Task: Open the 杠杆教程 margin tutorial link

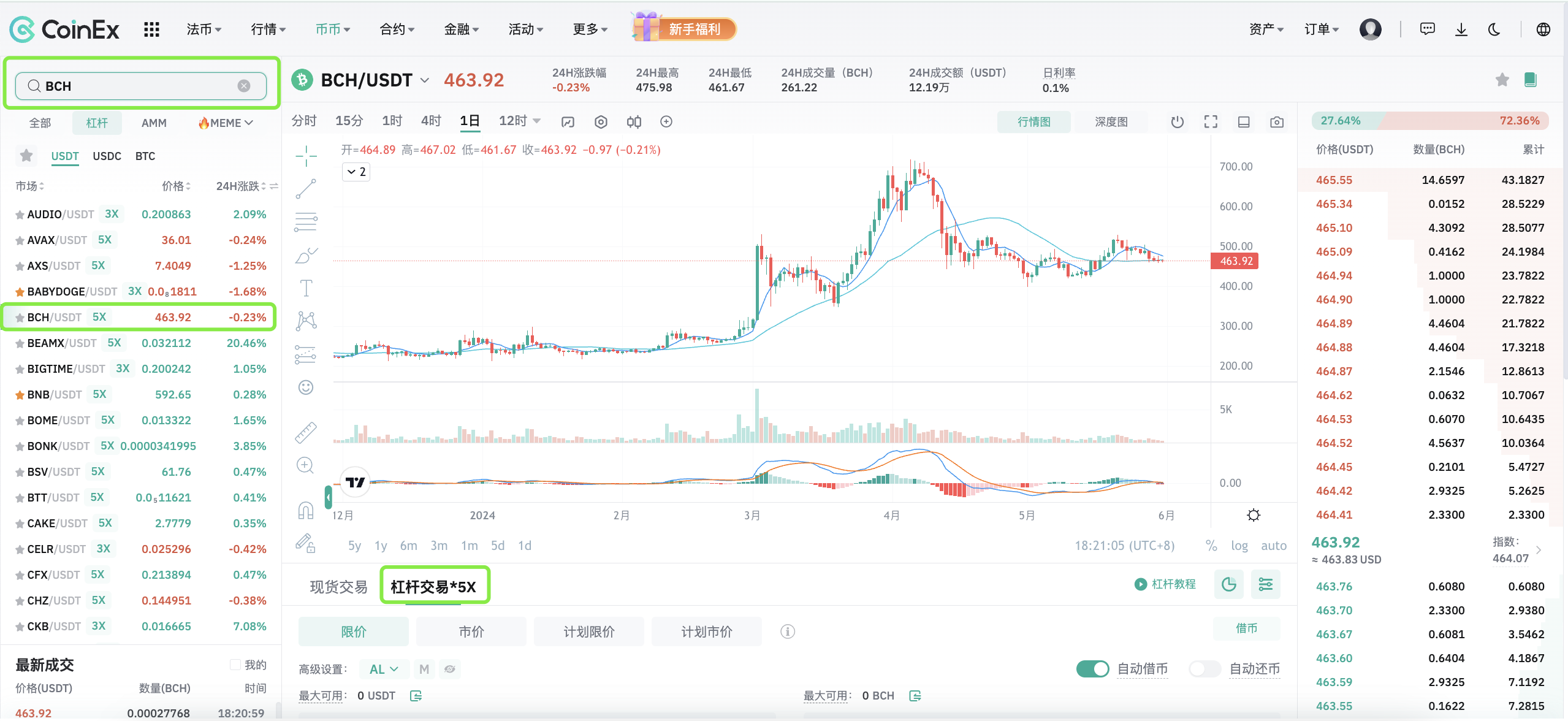Action: pos(1165,584)
